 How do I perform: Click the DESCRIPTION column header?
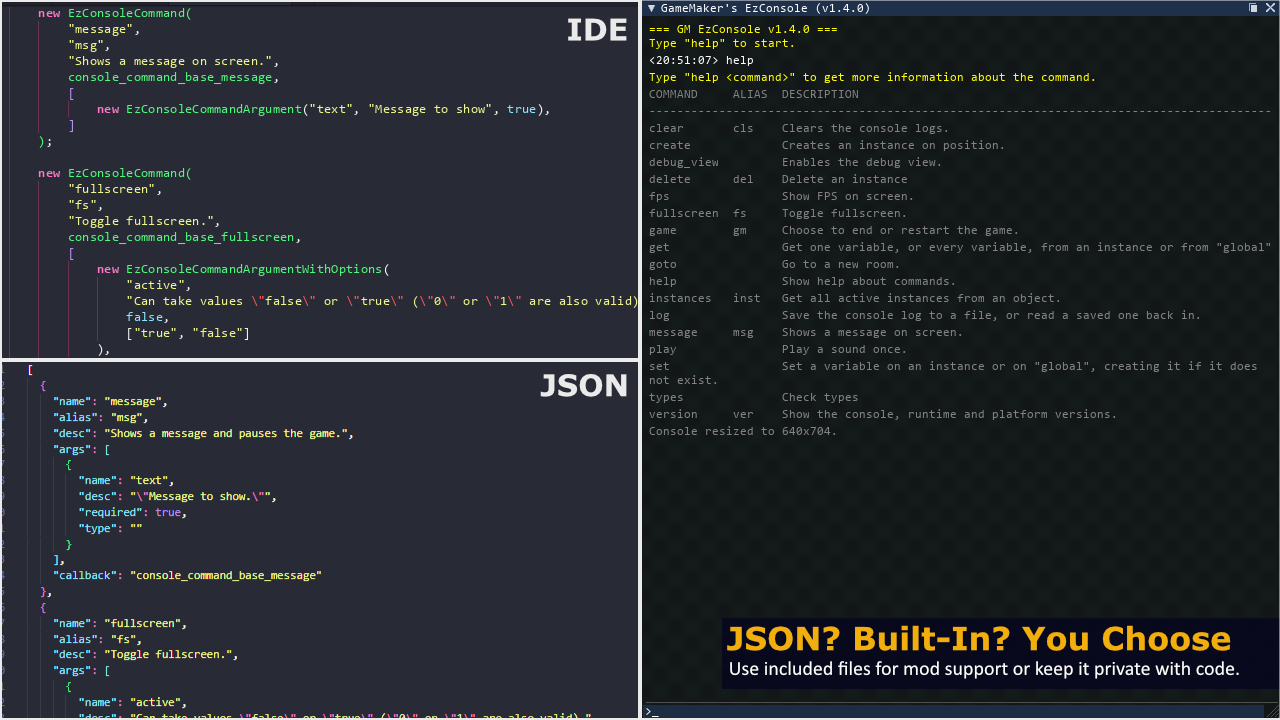[820, 94]
